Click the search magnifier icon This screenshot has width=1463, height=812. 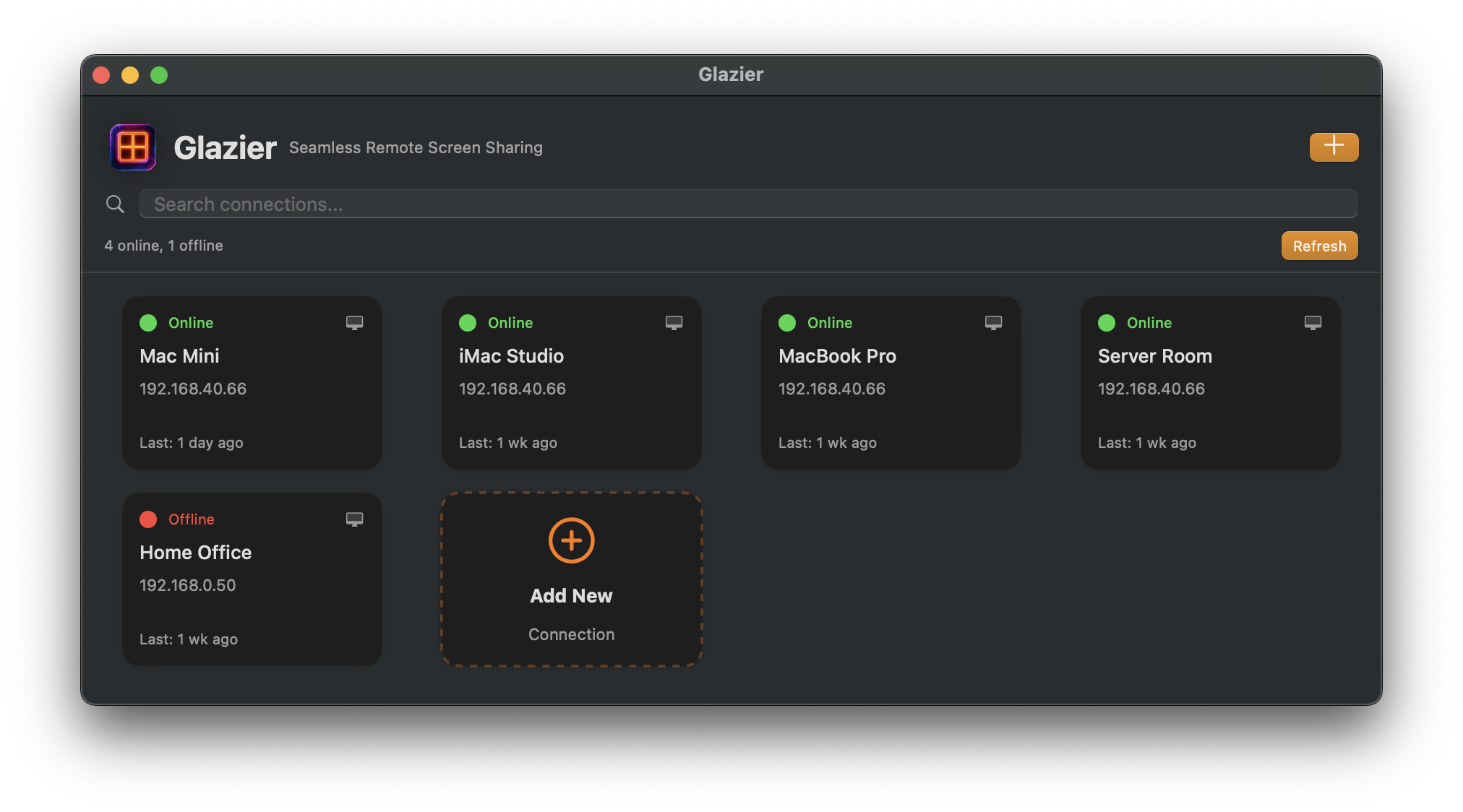pyautogui.click(x=115, y=204)
